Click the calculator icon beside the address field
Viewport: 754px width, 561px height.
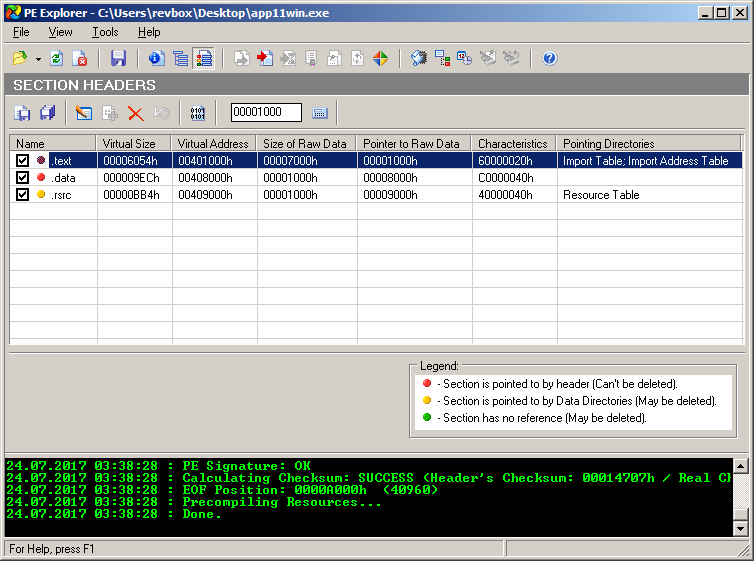coord(320,113)
